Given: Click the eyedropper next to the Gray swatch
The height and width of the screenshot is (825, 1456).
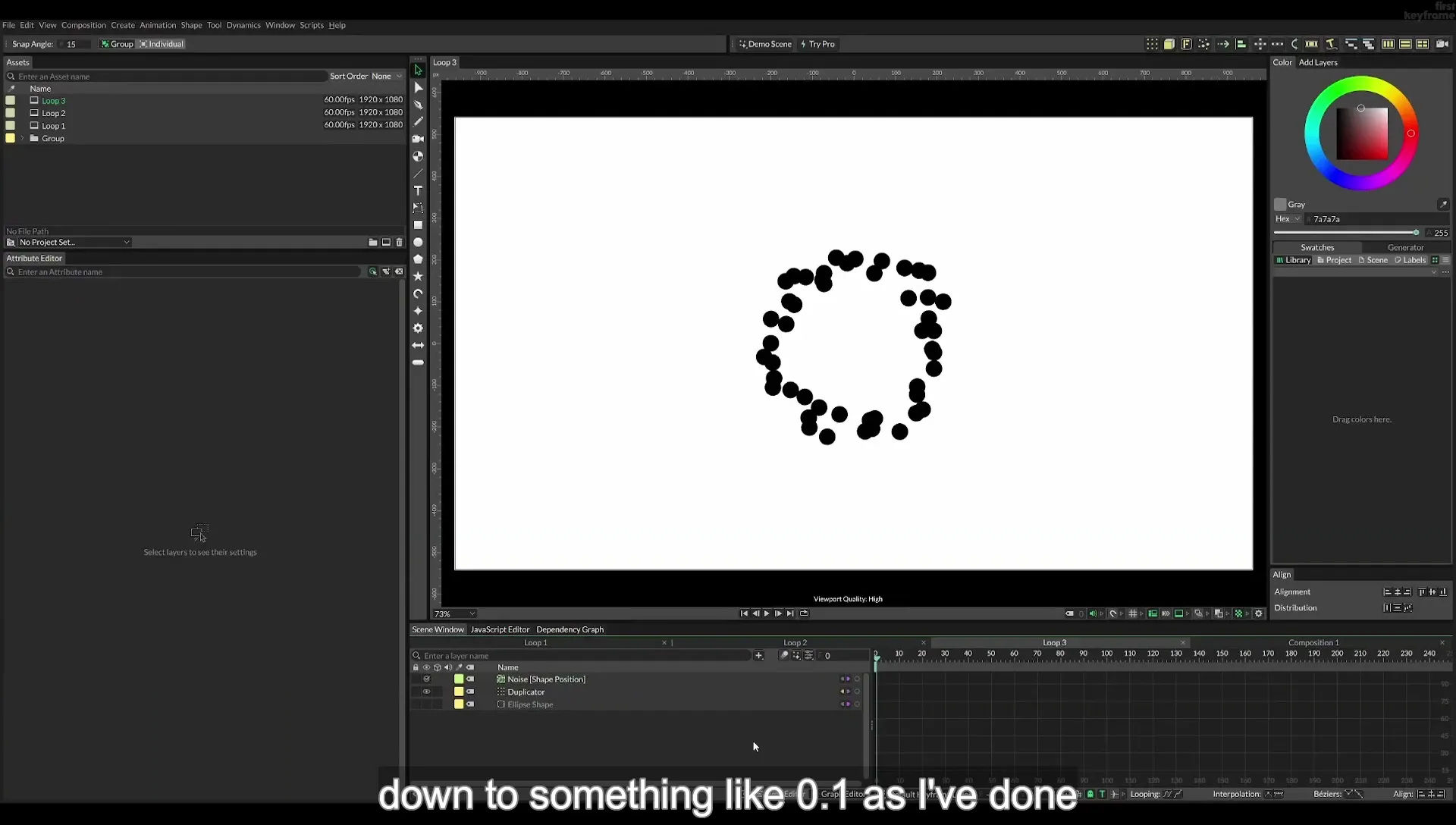Looking at the screenshot, I should tap(1443, 205).
